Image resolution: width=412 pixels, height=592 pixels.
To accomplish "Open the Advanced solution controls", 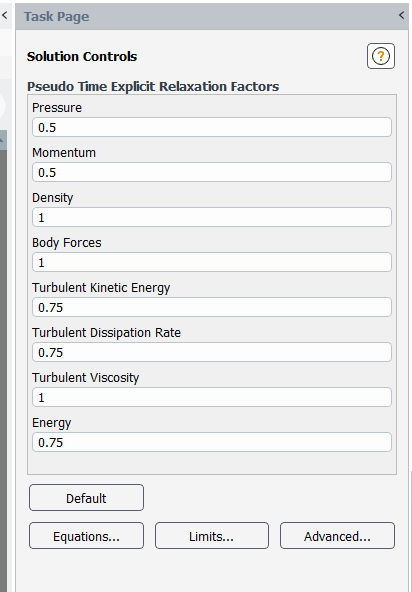I will [x=337, y=536].
